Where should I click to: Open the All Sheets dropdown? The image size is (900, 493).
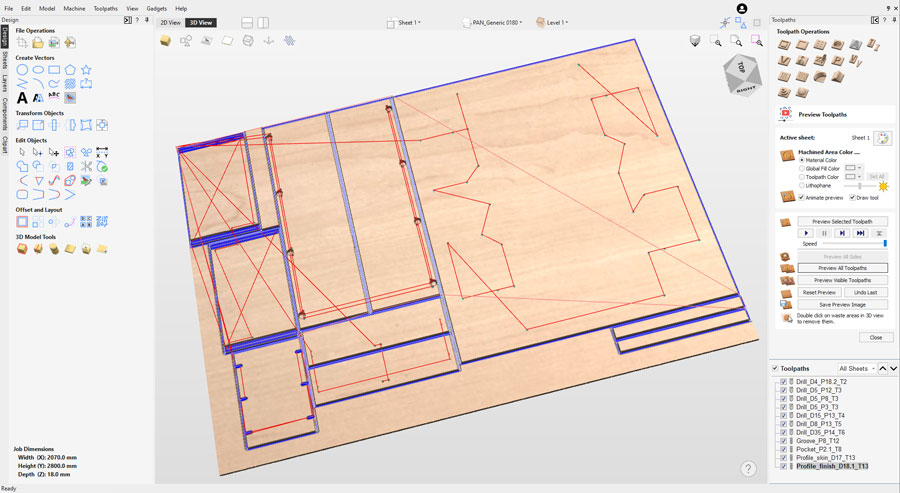click(x=857, y=369)
